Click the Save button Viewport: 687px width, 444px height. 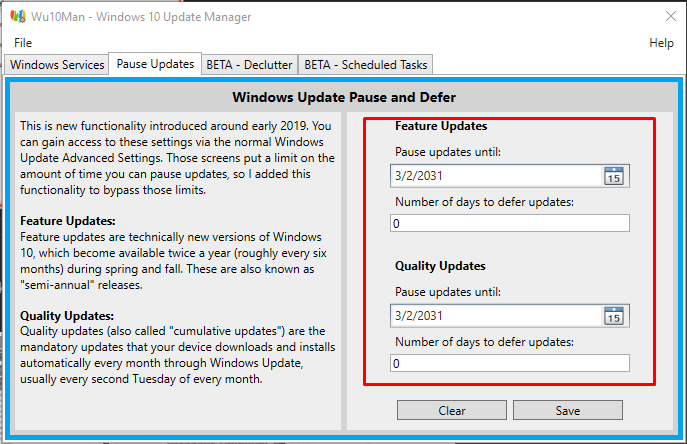click(x=568, y=410)
